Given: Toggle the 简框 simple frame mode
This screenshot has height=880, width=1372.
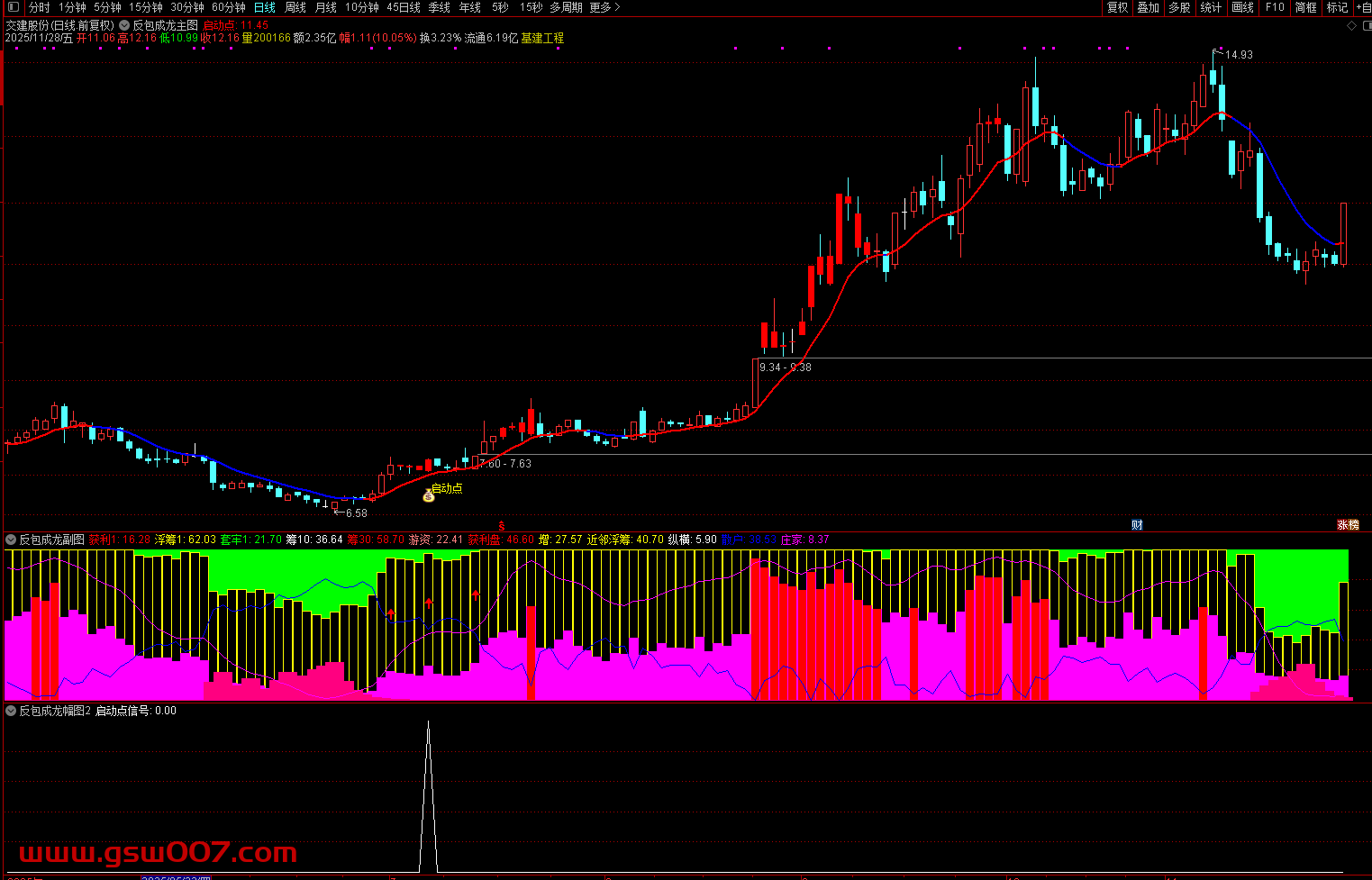Looking at the screenshot, I should click(1305, 7).
